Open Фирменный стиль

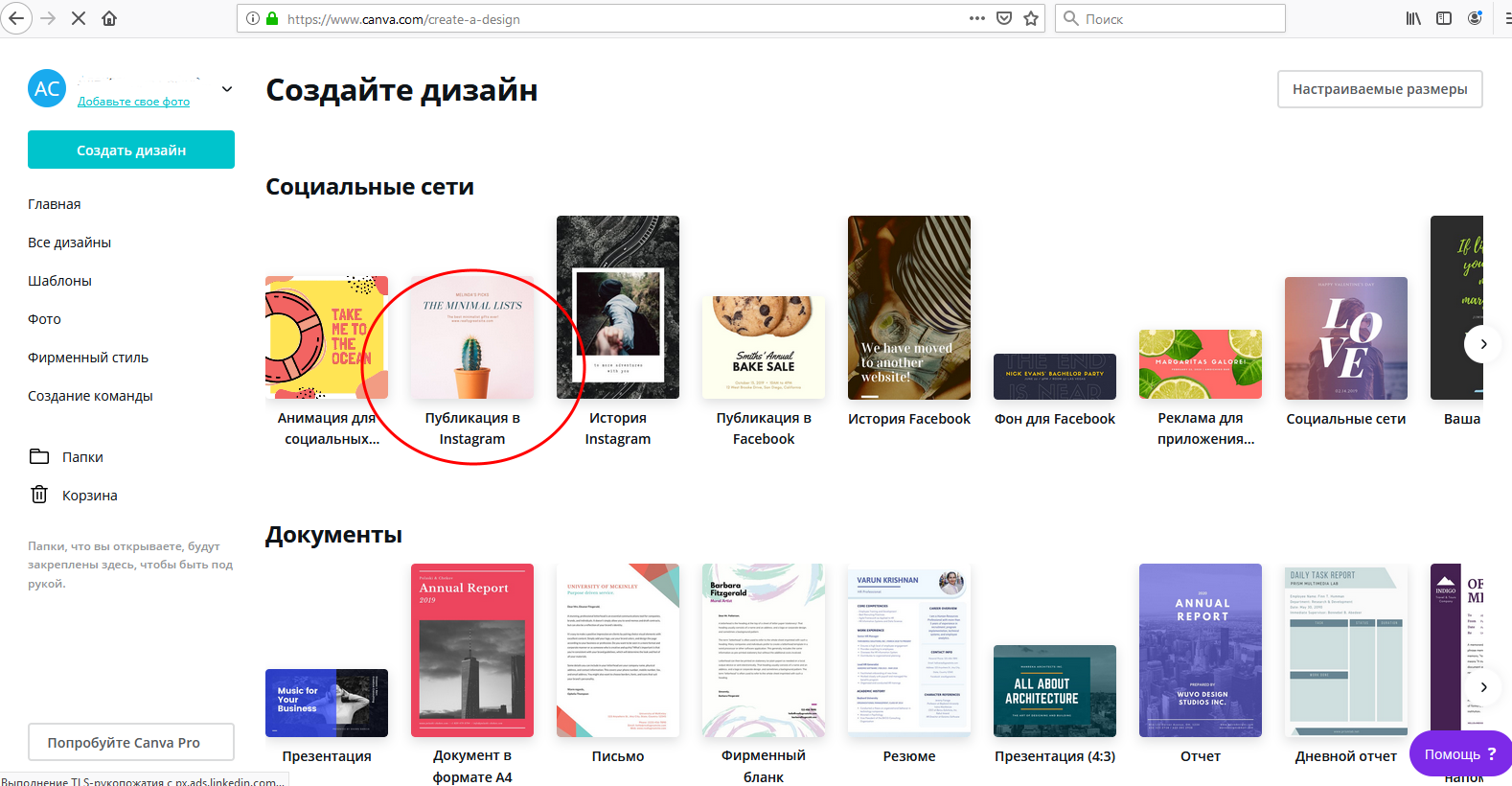pos(88,358)
